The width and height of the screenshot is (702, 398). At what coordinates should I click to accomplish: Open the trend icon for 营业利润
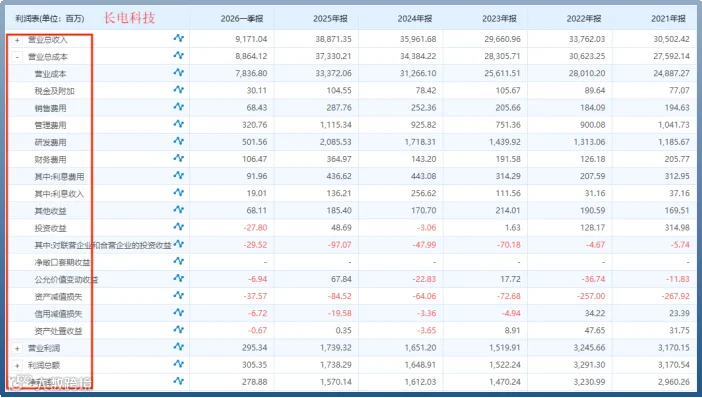pyautogui.click(x=179, y=347)
